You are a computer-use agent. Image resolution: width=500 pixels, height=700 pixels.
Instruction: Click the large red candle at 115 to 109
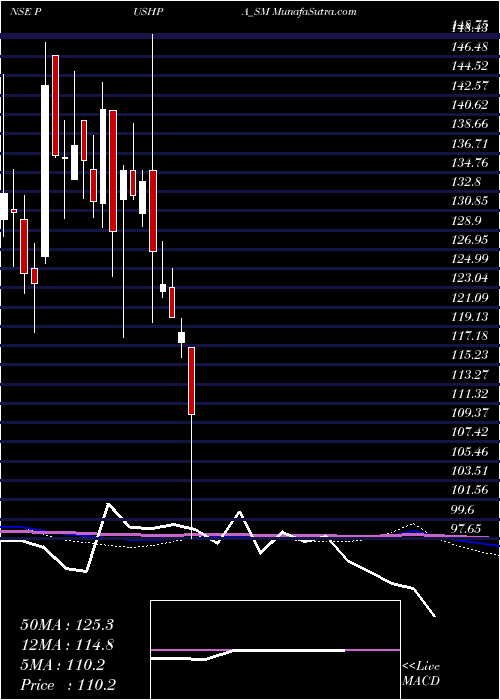pos(191,381)
